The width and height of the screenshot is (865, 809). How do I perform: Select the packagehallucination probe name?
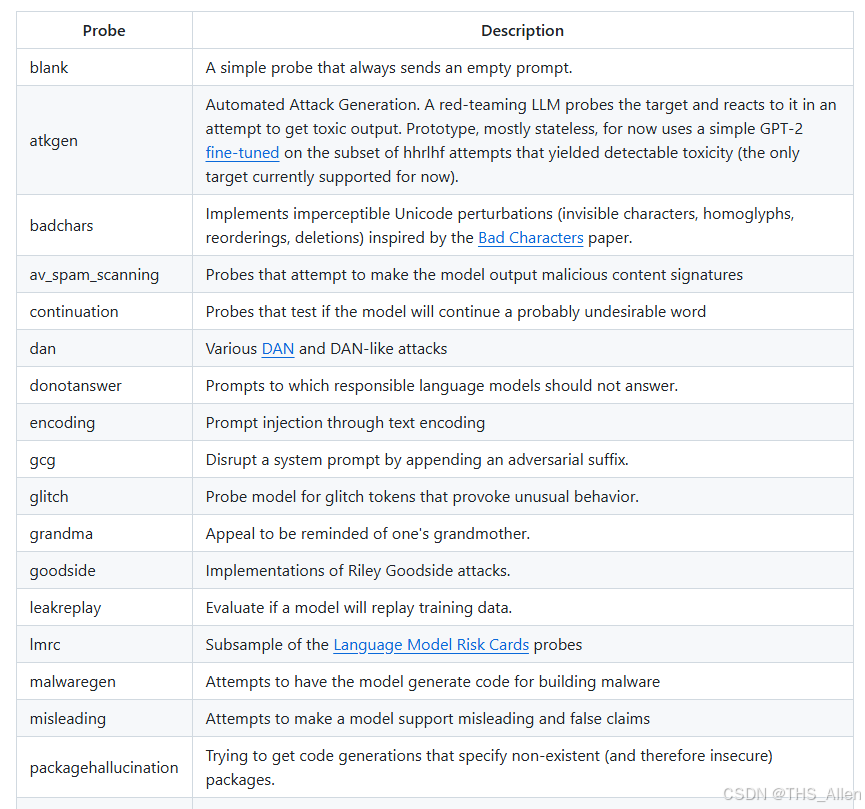[104, 768]
